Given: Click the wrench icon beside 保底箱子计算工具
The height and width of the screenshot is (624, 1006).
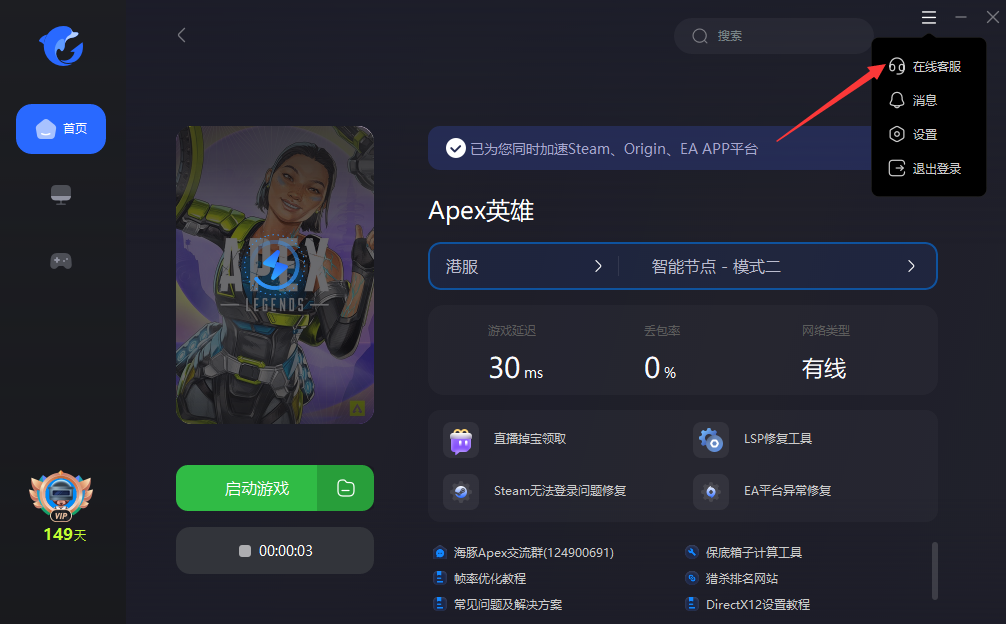Looking at the screenshot, I should pyautogui.click(x=692, y=552).
